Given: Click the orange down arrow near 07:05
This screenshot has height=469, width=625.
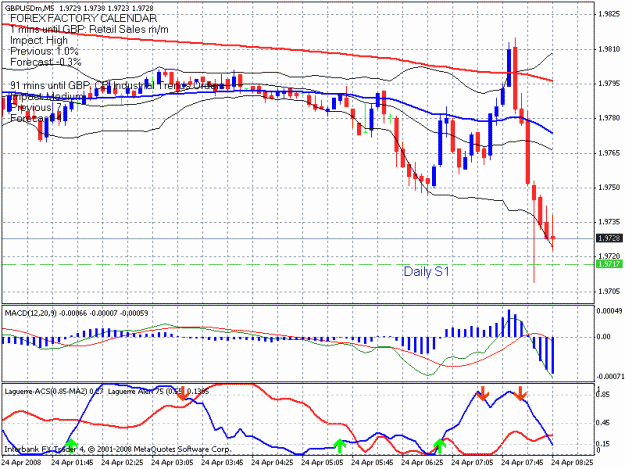Looking at the screenshot, I should 482,393.
